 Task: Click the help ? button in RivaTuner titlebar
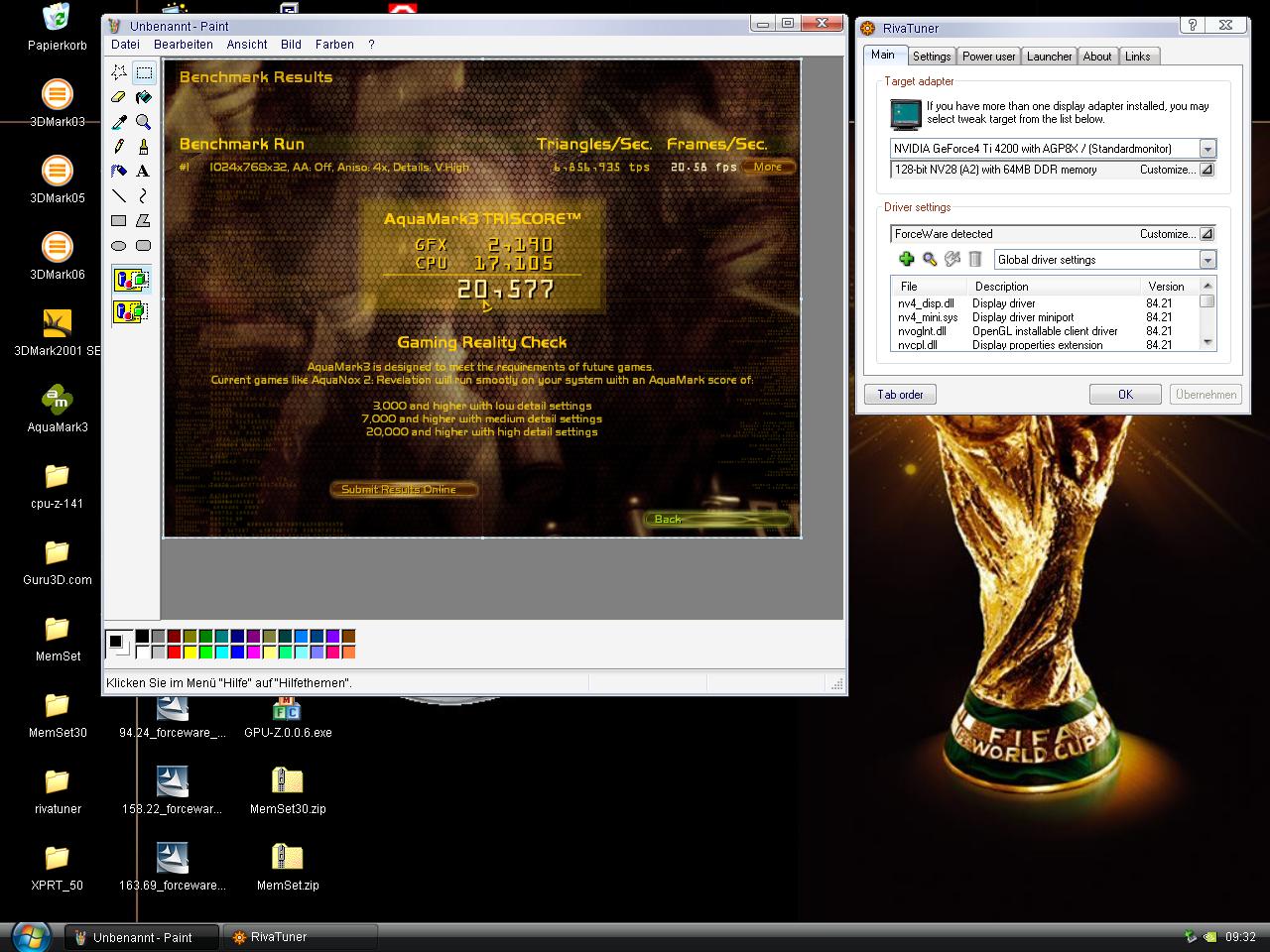click(x=1193, y=26)
